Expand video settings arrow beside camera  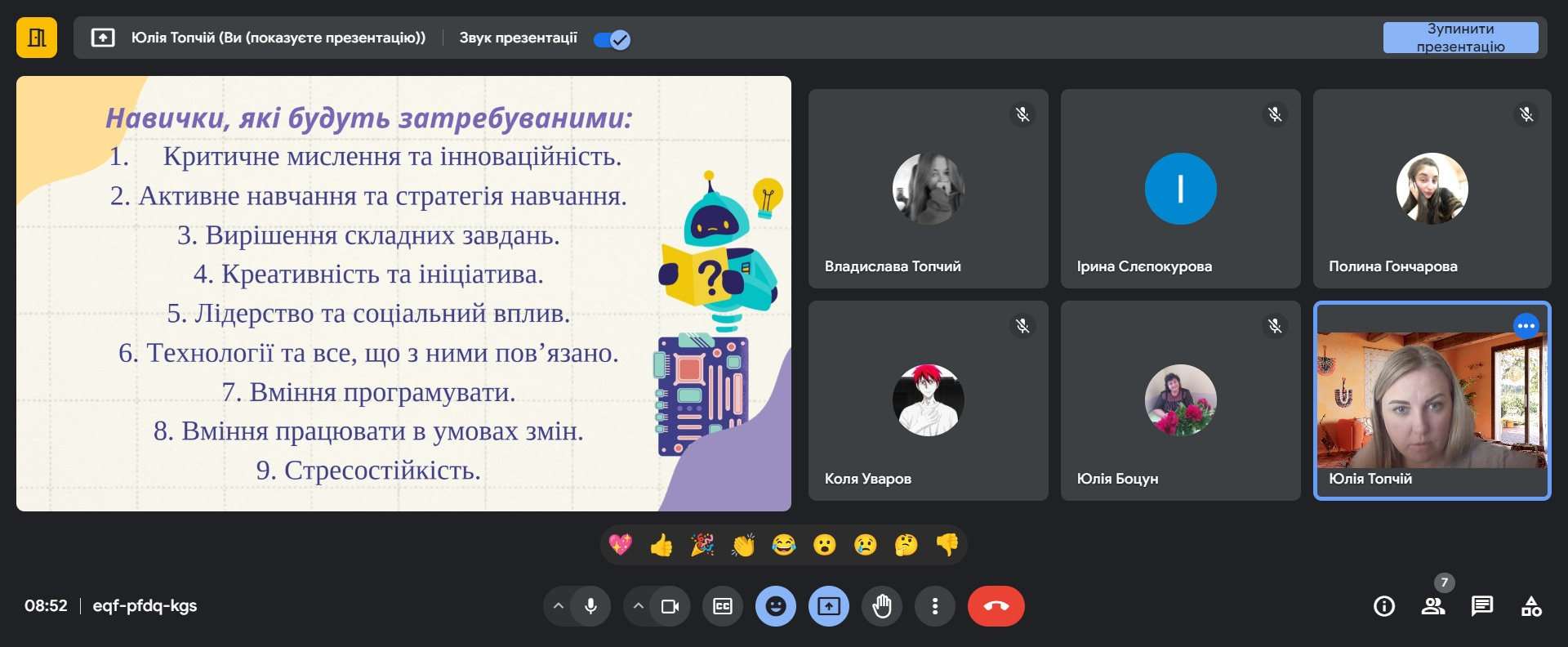point(639,606)
